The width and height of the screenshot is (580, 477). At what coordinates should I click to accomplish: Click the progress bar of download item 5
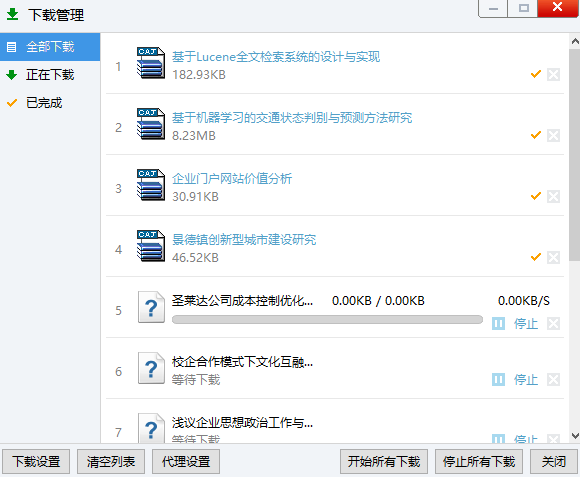[327, 319]
